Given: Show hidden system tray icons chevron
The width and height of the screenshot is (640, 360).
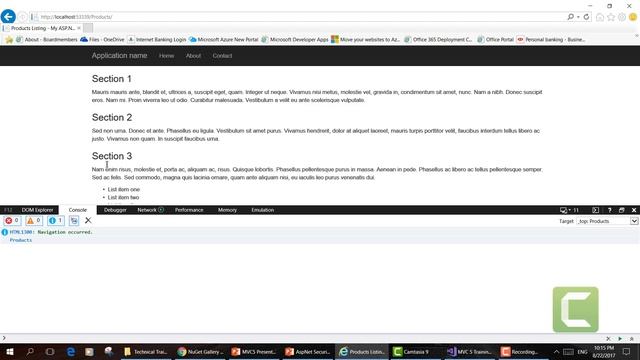Looking at the screenshot, I should [556, 352].
